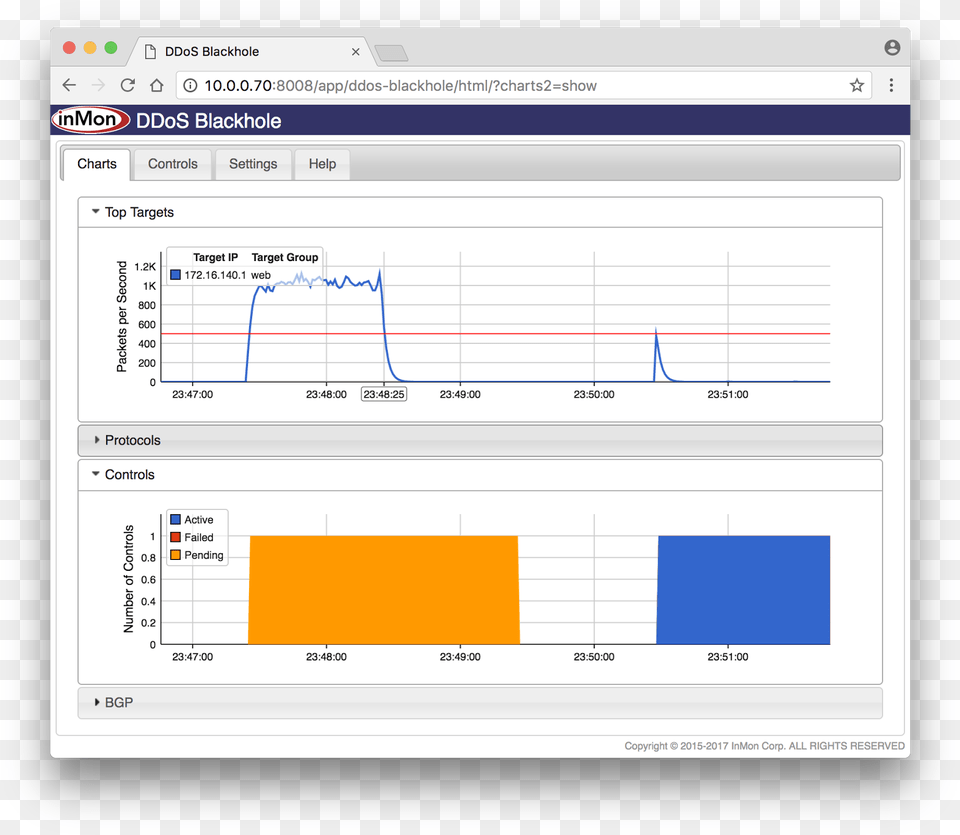
Task: Click the browser forward arrow
Action: [x=98, y=86]
